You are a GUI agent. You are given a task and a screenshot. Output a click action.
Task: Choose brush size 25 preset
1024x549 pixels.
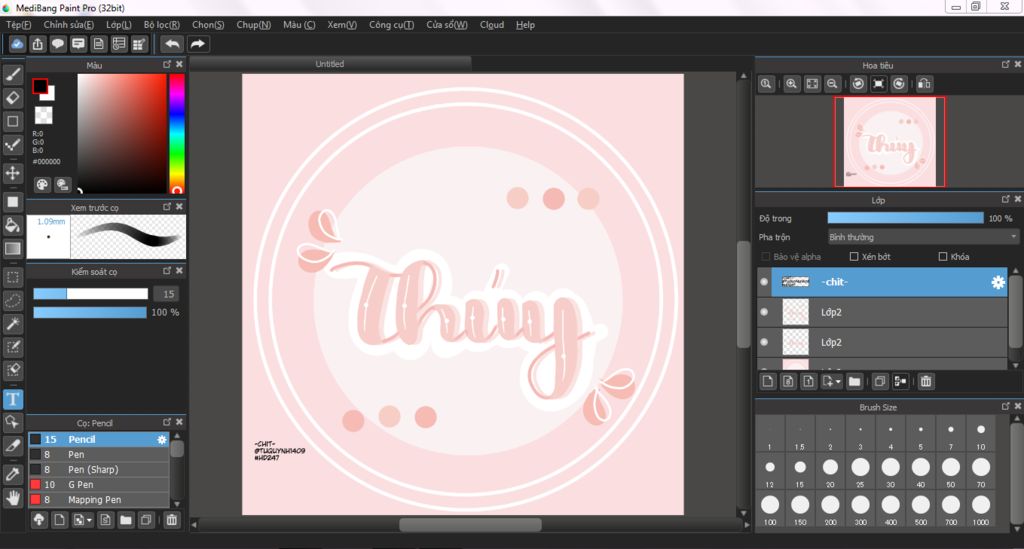[860, 471]
